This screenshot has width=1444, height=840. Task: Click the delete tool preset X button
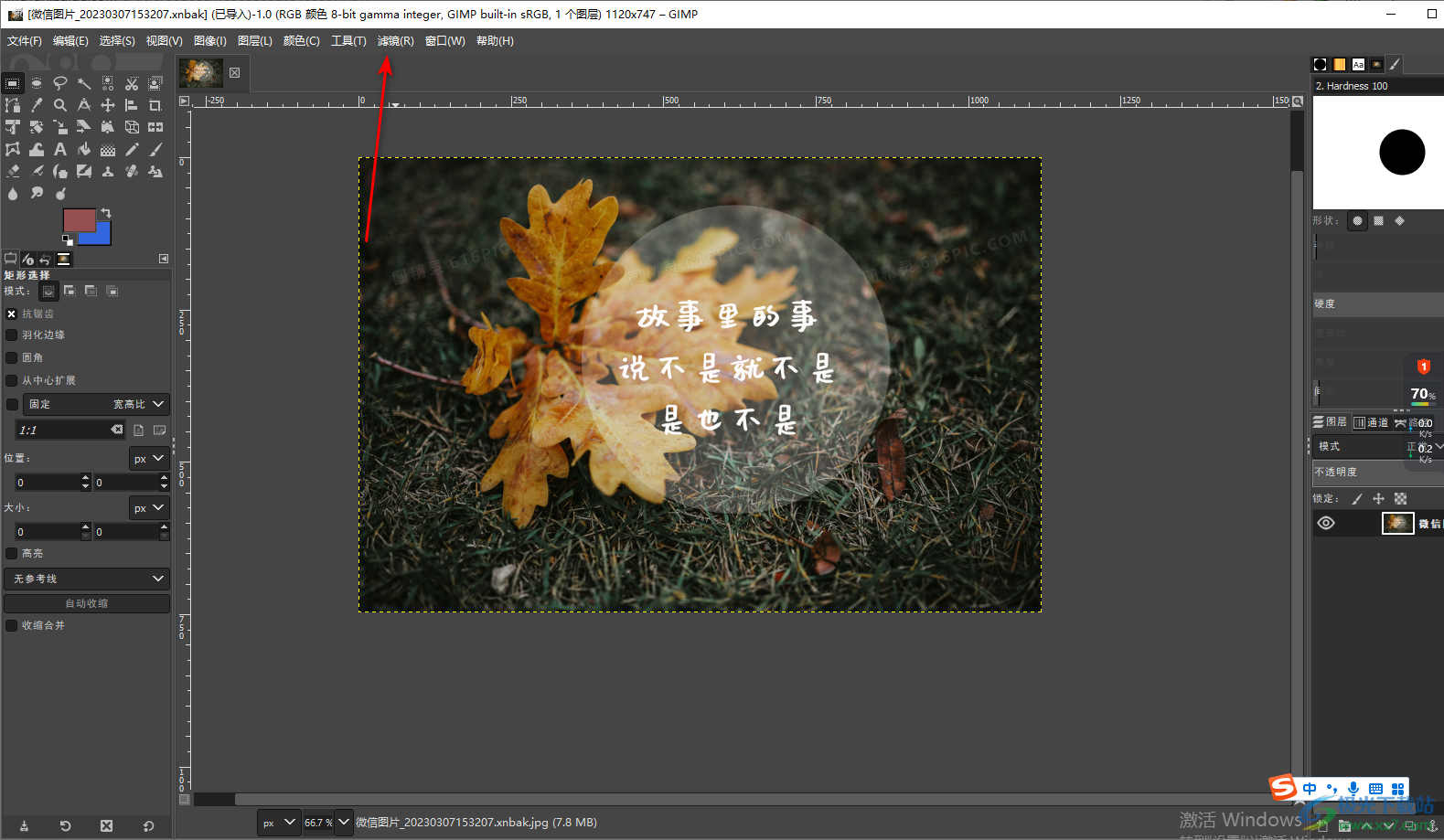point(106,826)
